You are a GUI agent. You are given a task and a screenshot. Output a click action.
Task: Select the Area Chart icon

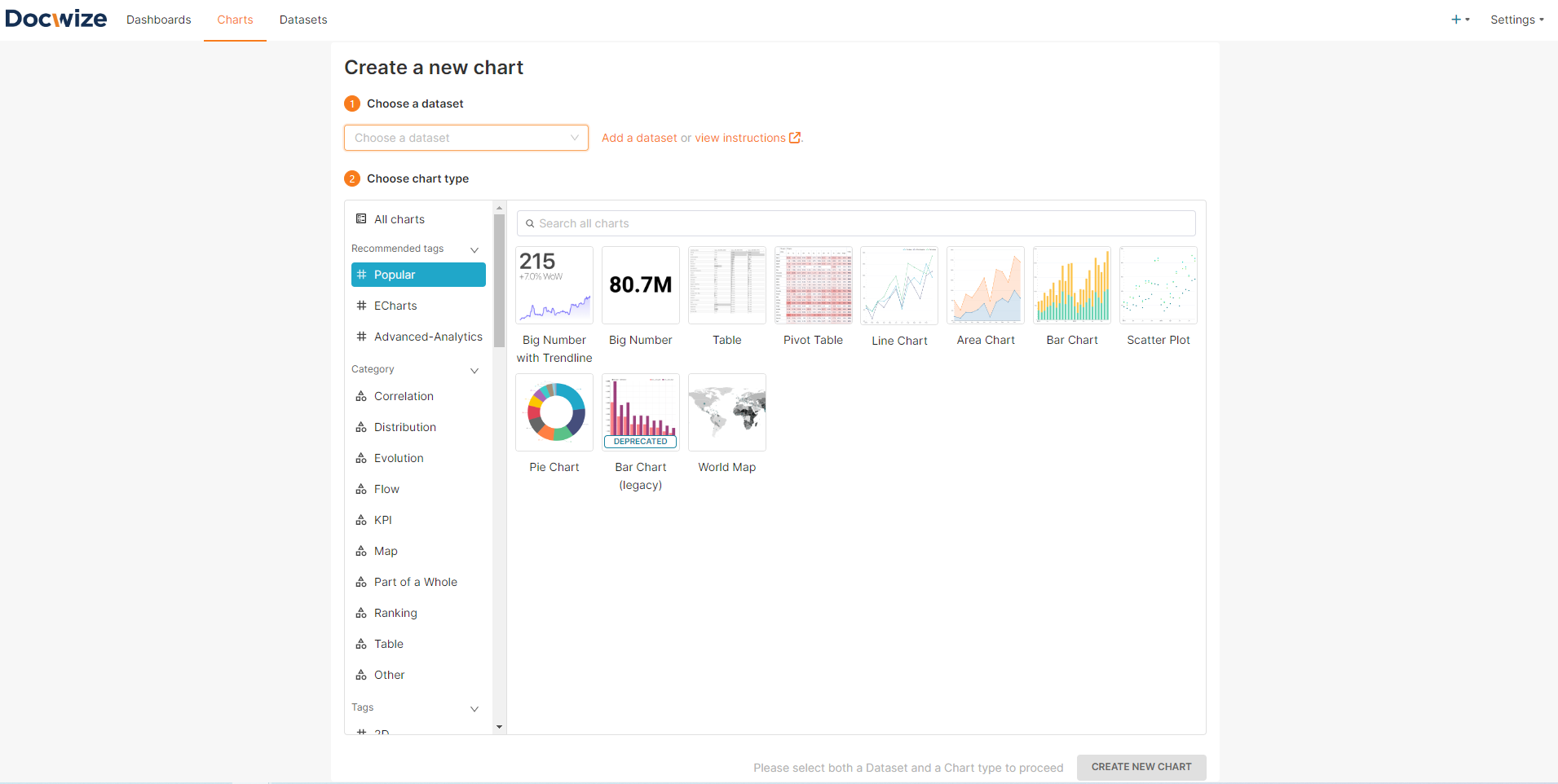click(985, 285)
